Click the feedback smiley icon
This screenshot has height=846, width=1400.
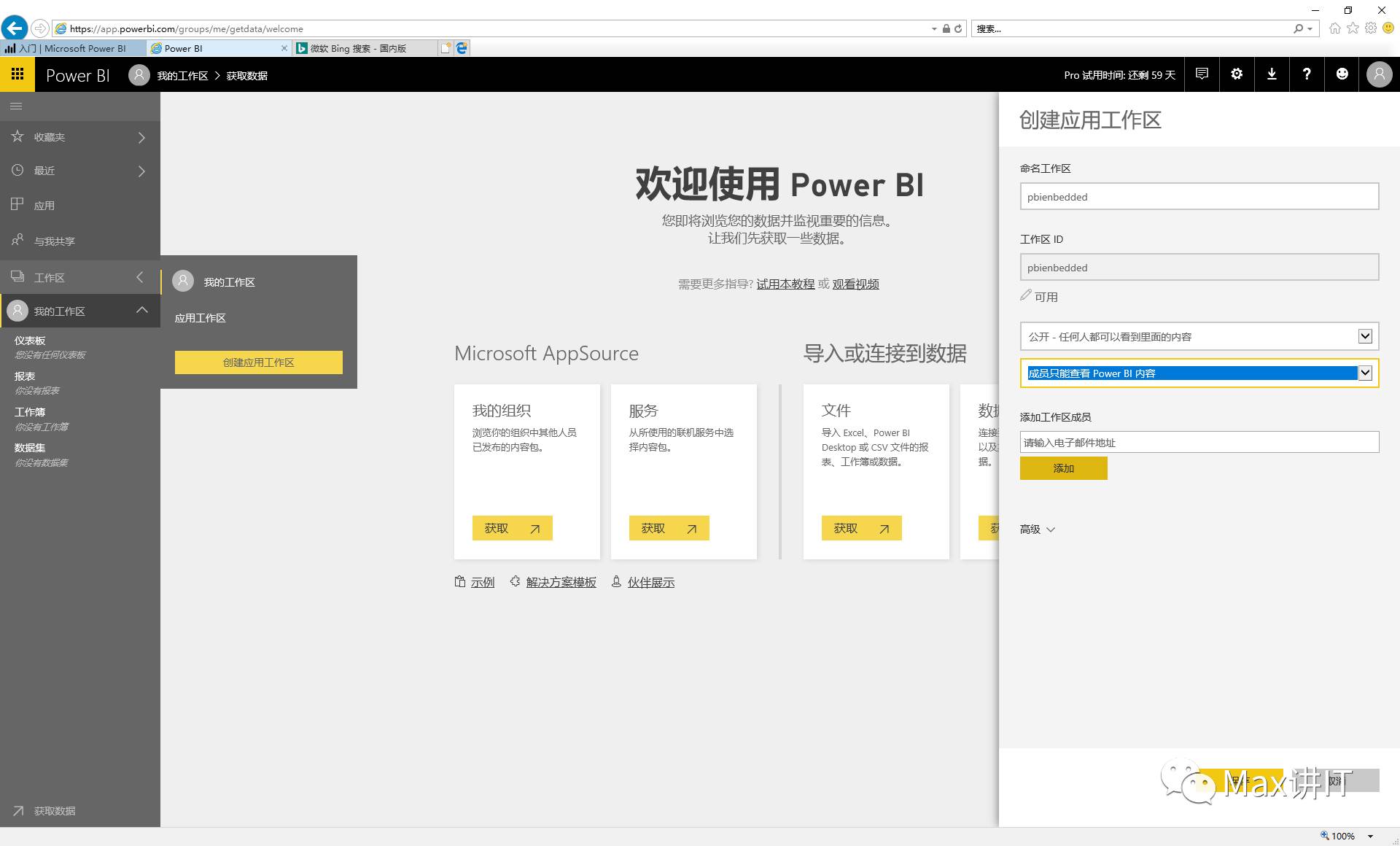[1342, 74]
